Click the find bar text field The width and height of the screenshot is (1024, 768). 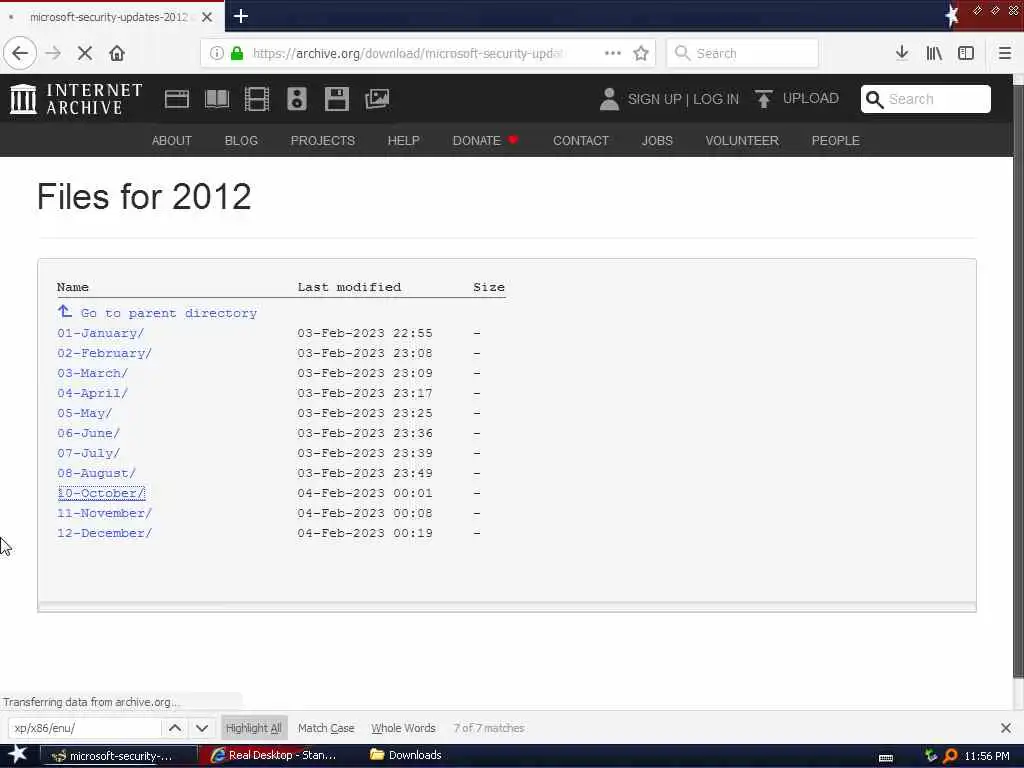click(x=85, y=728)
